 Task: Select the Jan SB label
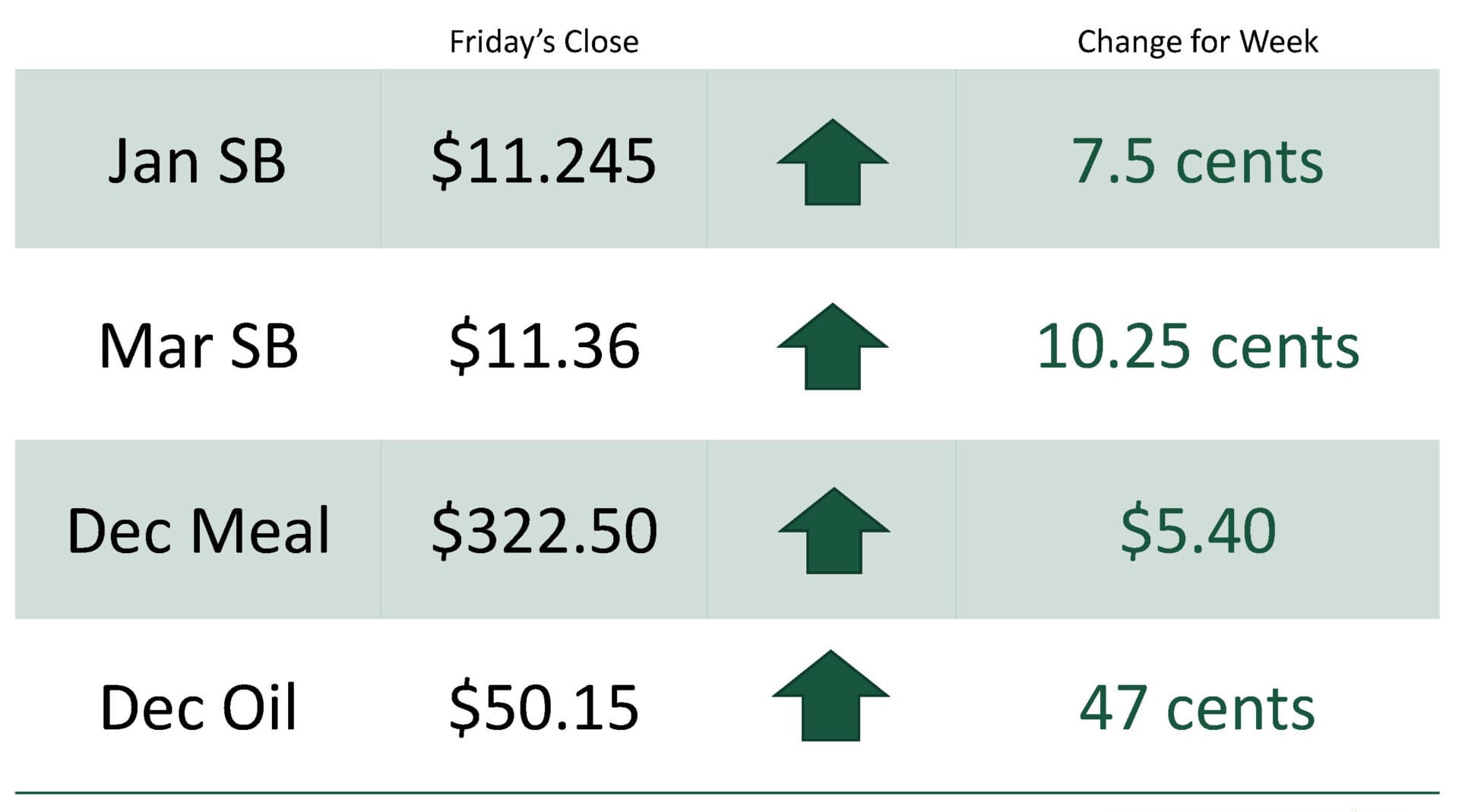[197, 161]
